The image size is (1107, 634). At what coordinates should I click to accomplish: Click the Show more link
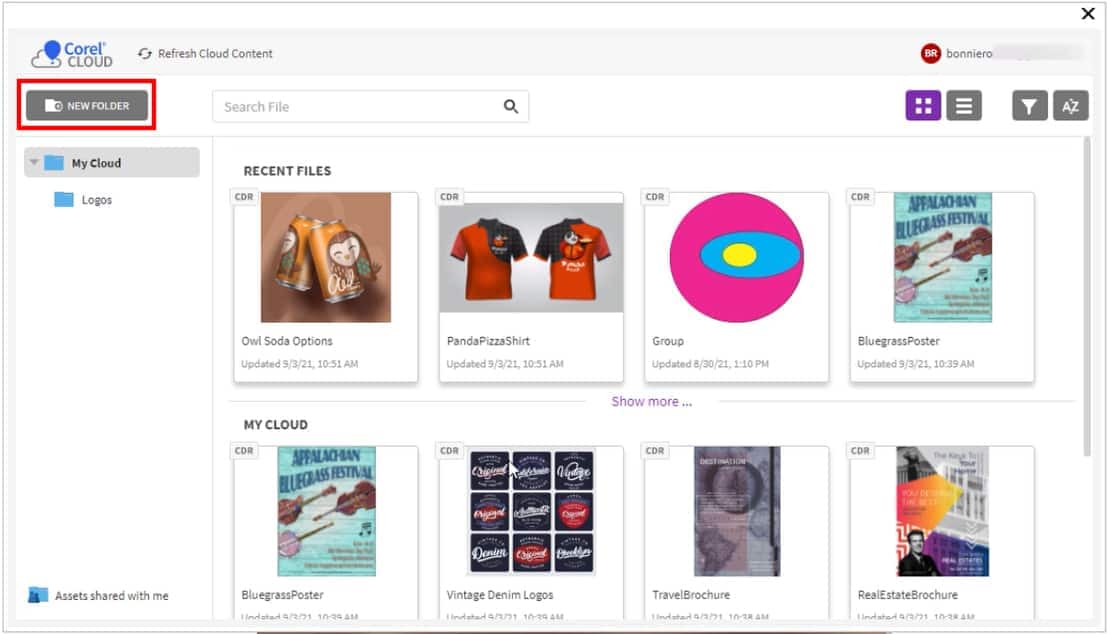tap(651, 401)
